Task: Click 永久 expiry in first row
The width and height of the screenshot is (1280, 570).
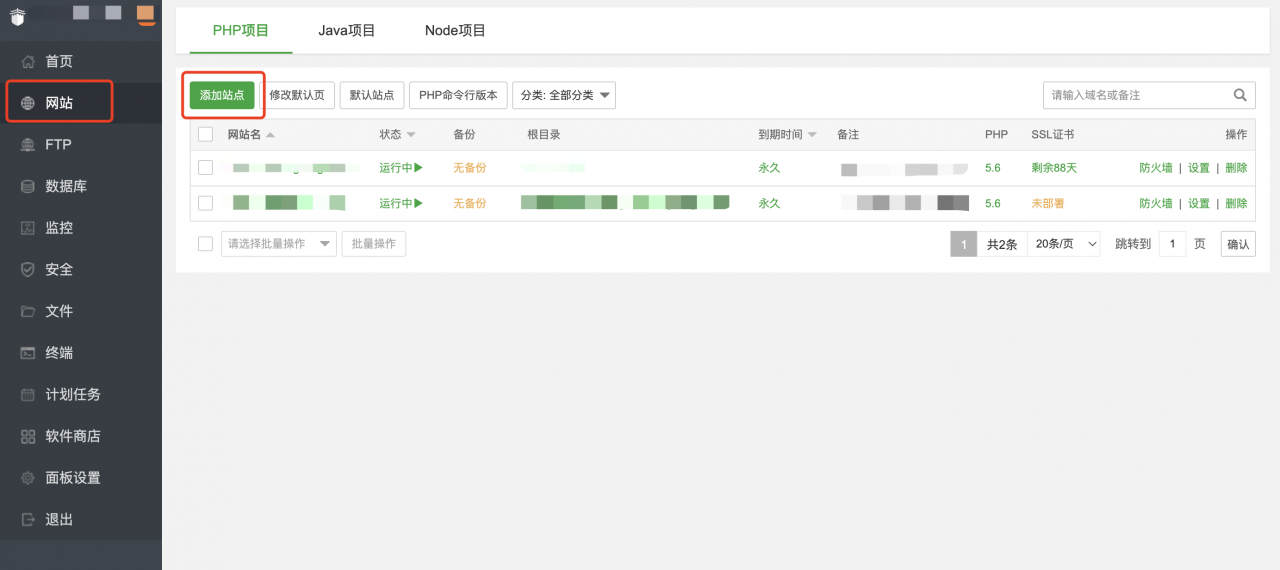Action: [769, 168]
